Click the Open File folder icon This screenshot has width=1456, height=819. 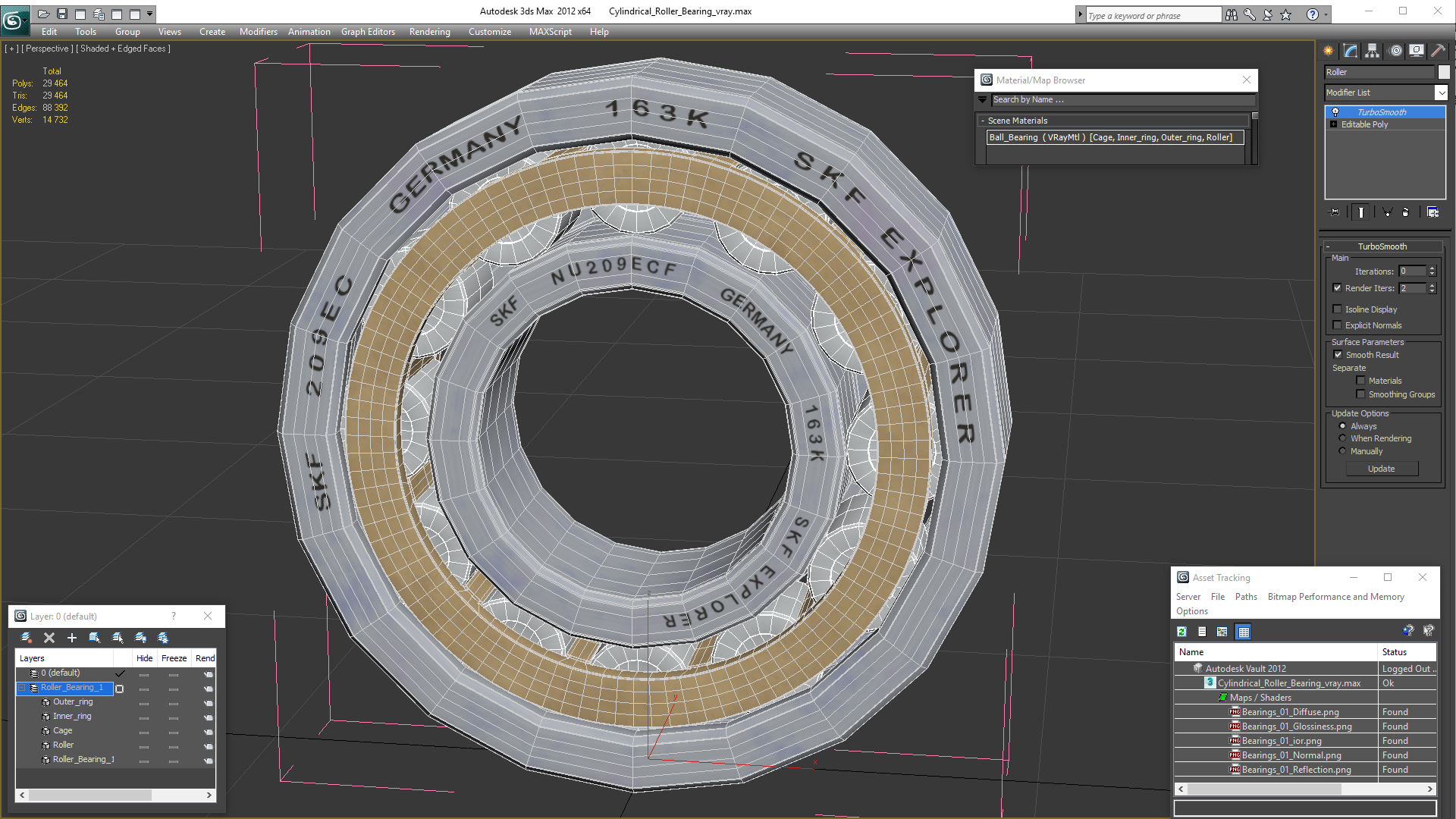[x=43, y=14]
